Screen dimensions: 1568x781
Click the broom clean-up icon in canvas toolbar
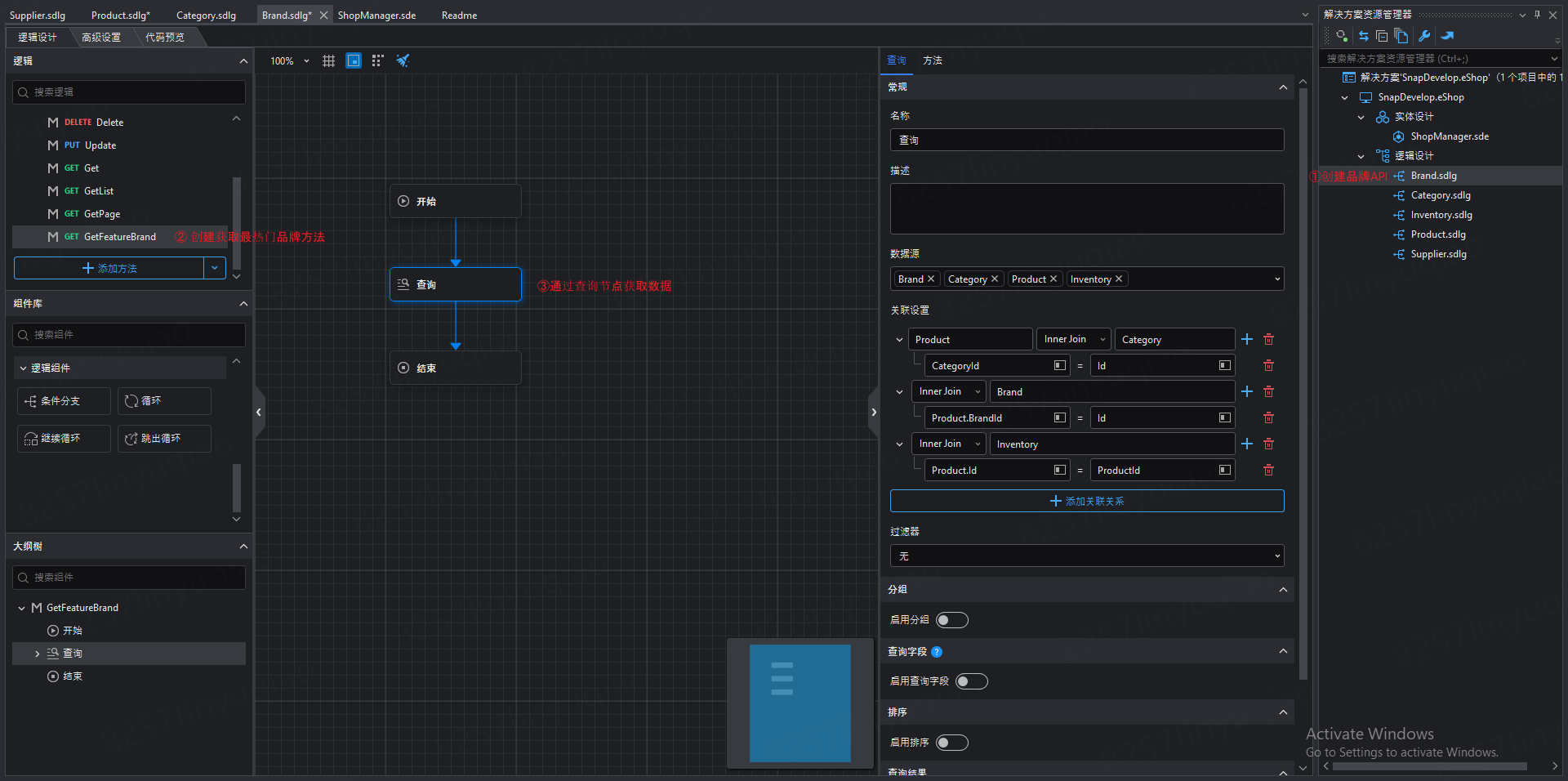coord(402,61)
